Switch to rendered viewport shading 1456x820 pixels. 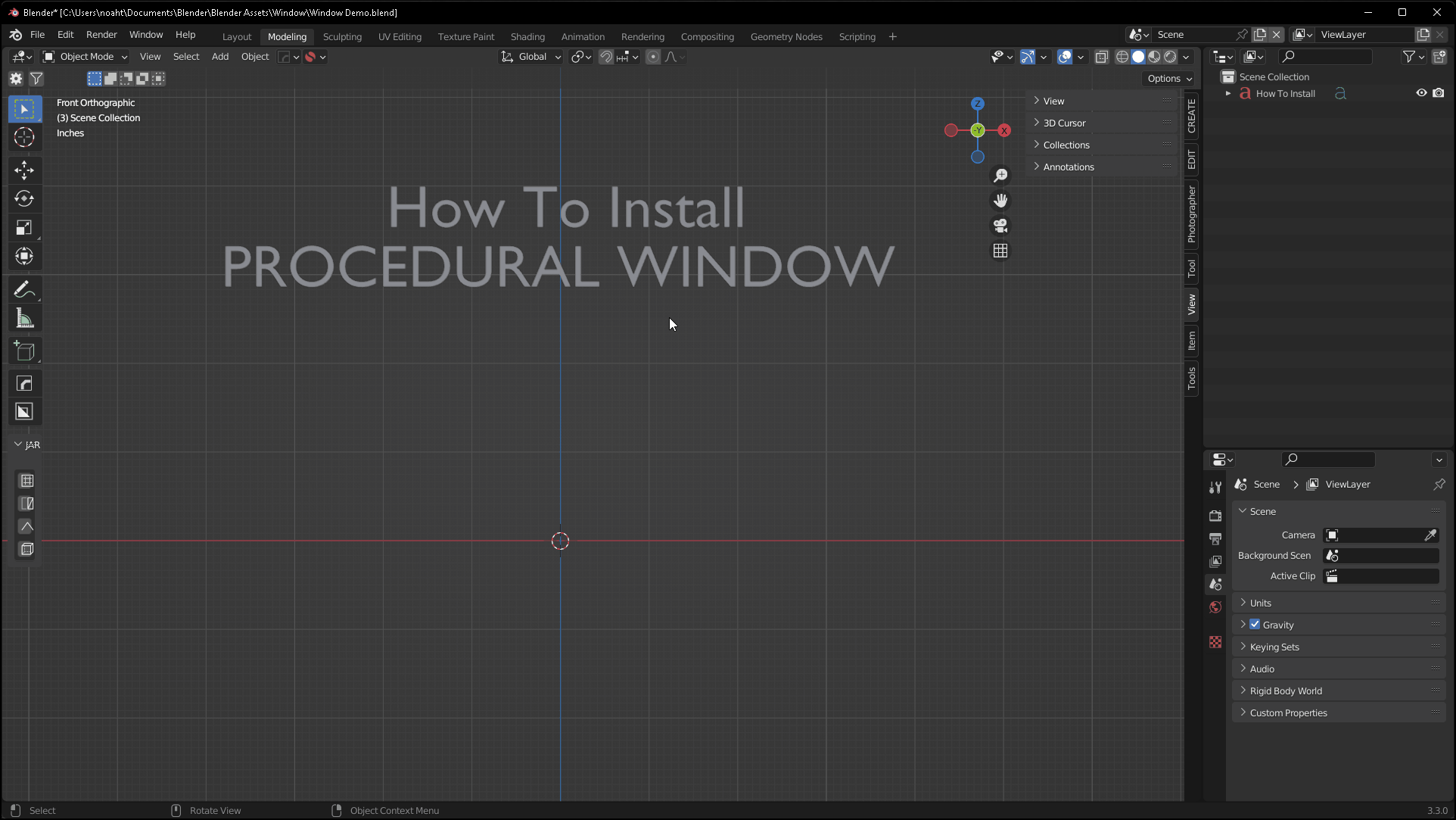coord(1170,57)
